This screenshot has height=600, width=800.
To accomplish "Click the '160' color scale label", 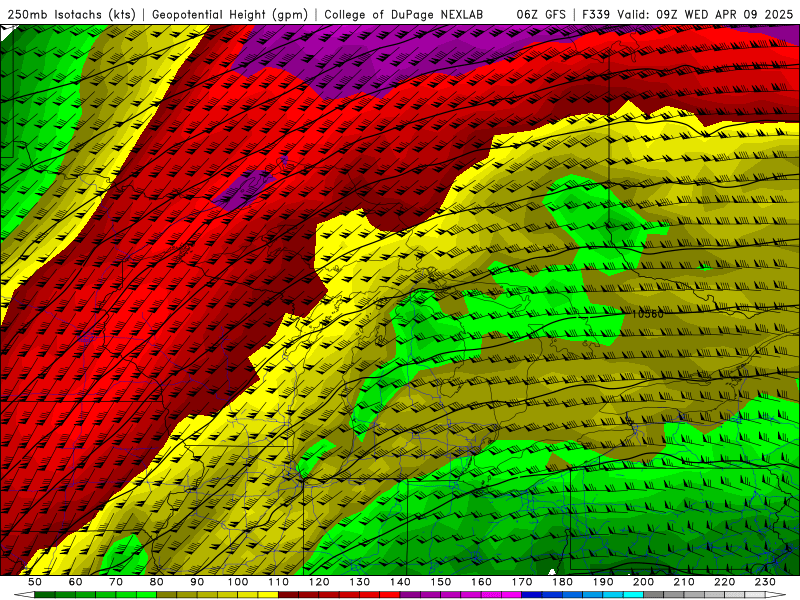I will pyautogui.click(x=481, y=582).
